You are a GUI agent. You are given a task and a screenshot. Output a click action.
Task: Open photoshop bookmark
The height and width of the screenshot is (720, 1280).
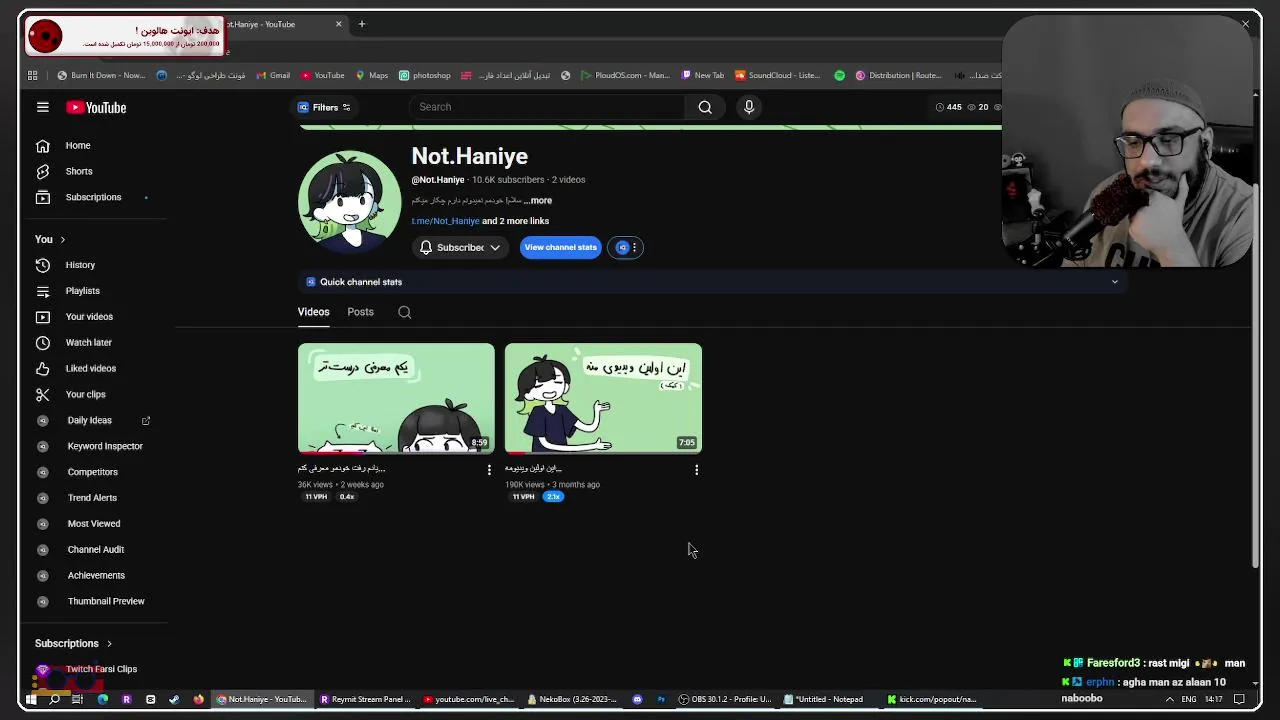click(x=425, y=75)
